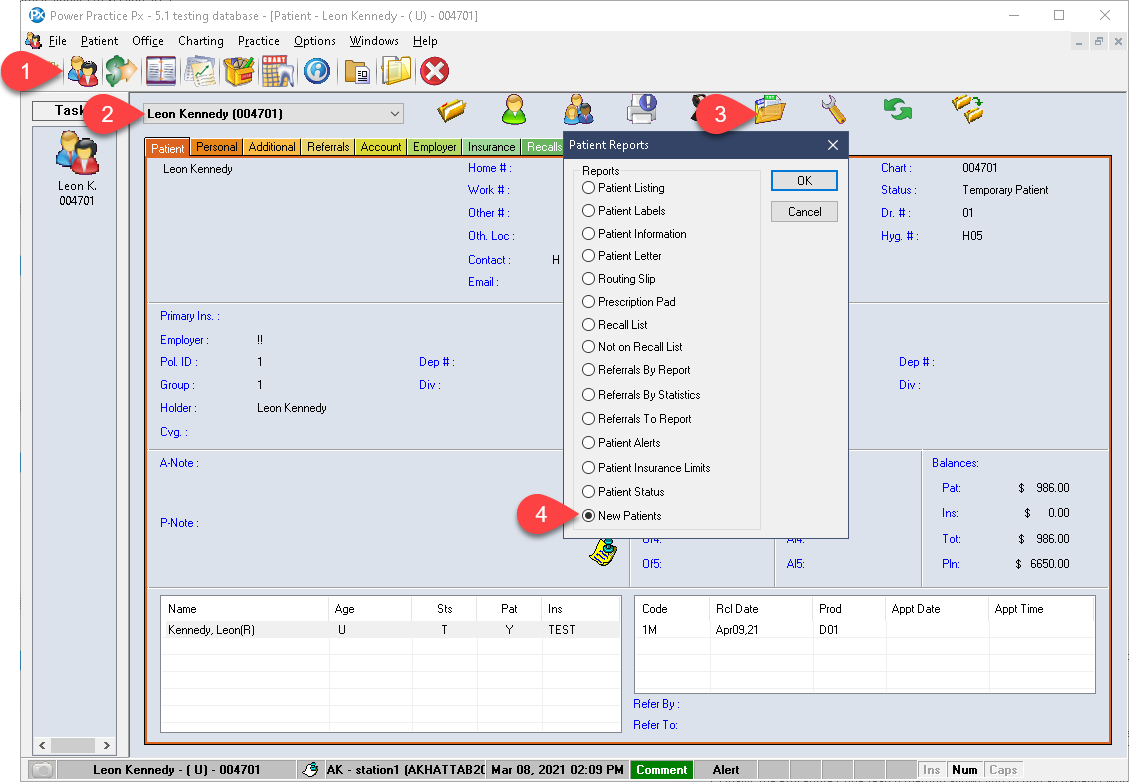Select the New Patients report option
1129x782 pixels.
coord(622,516)
